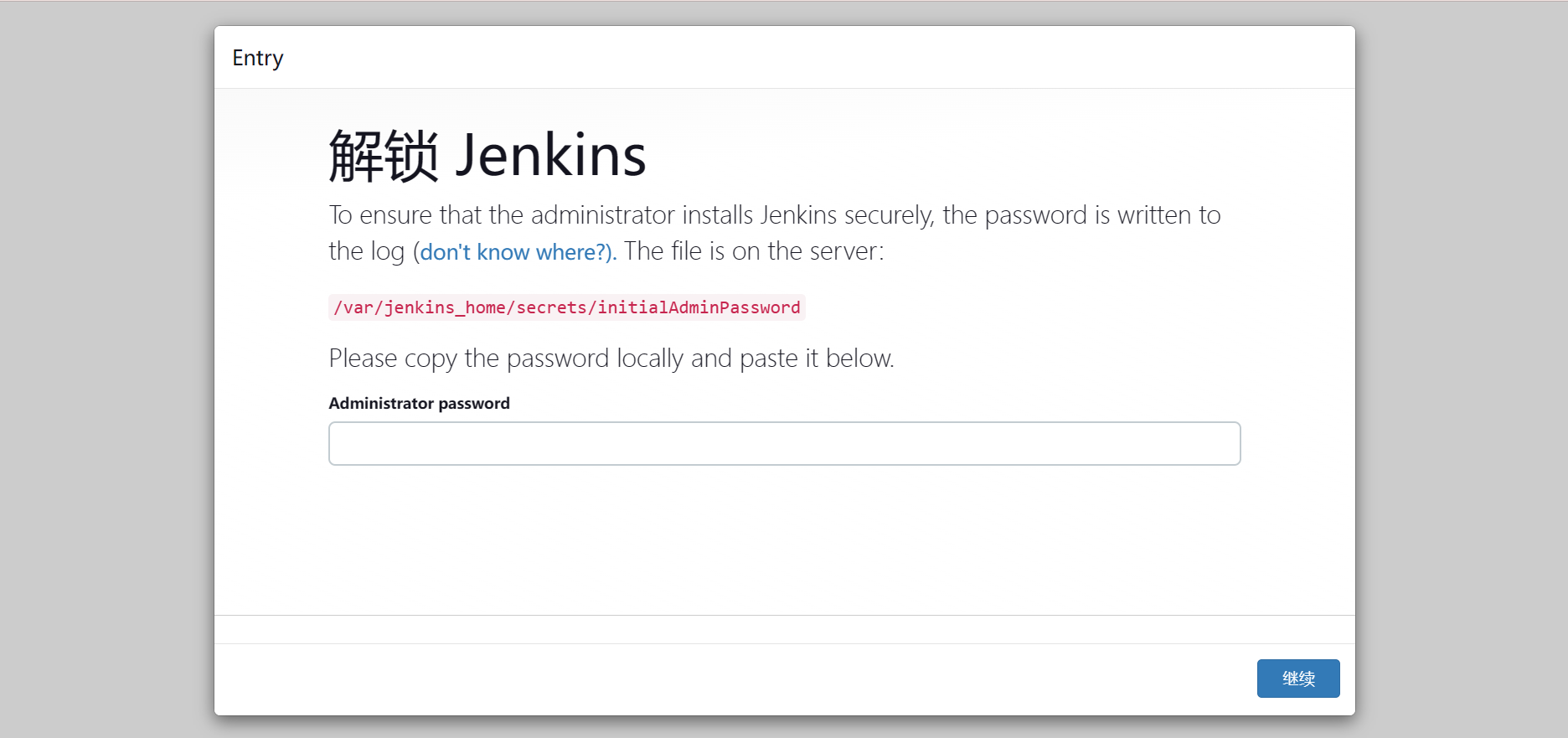Screen dimensions: 1568x738
Task: Click the "Administrator password" field label
Action: tap(419, 403)
